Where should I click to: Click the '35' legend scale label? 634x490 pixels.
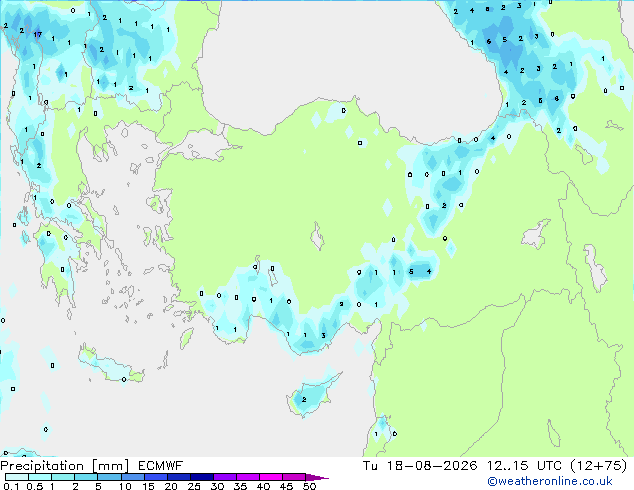tap(240, 486)
